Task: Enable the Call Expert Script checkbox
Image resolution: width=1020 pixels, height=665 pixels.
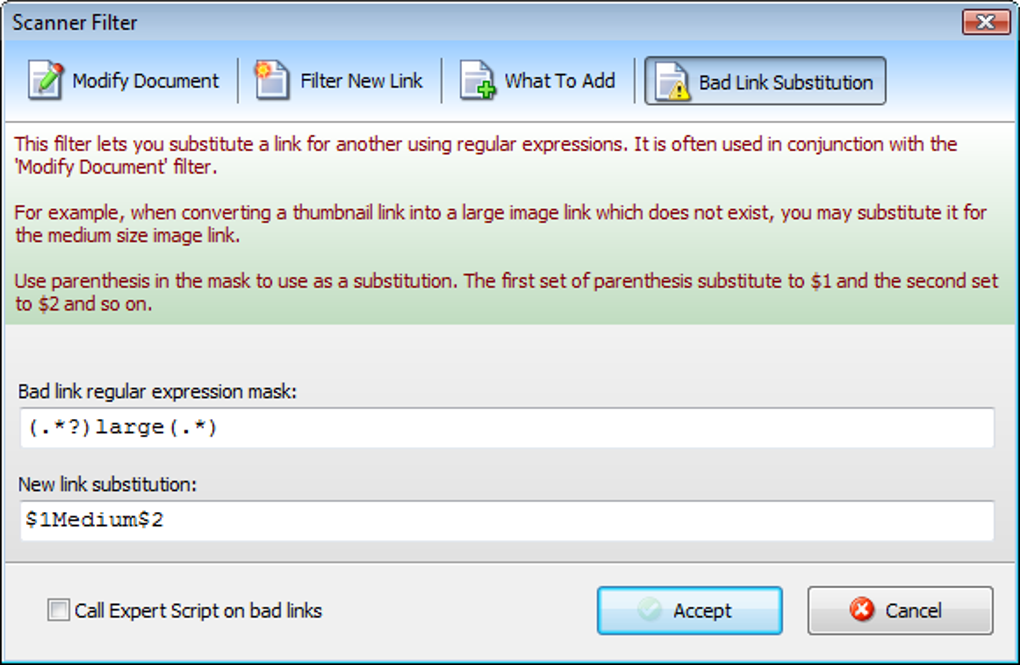Action: pyautogui.click(x=59, y=610)
